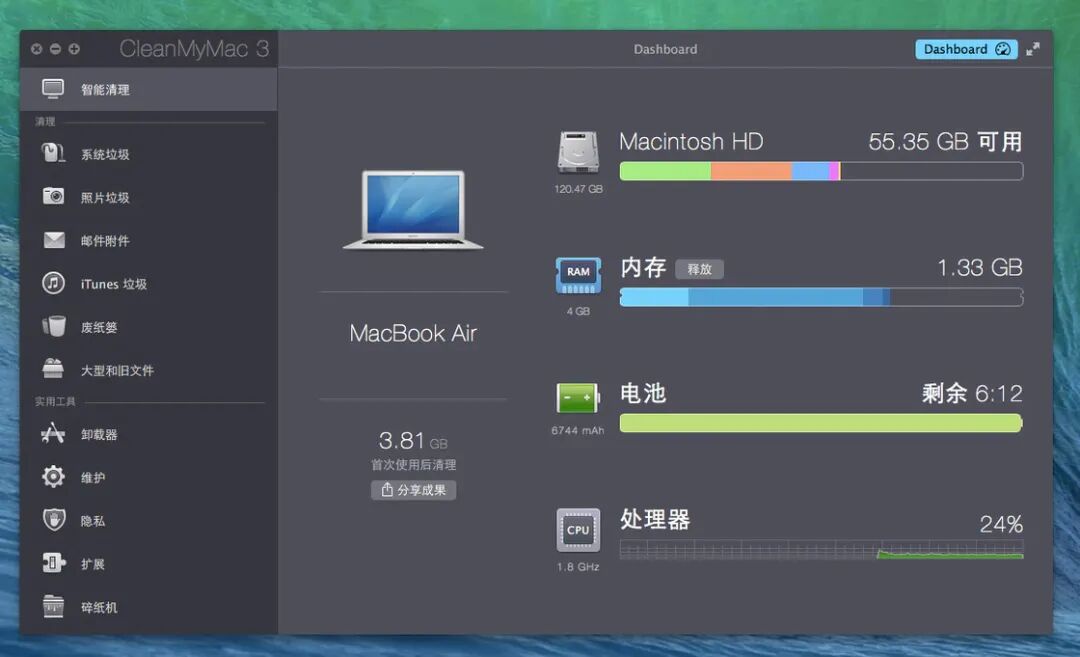The height and width of the screenshot is (657, 1080).
Task: Click the RAM chip icon
Action: click(x=579, y=275)
